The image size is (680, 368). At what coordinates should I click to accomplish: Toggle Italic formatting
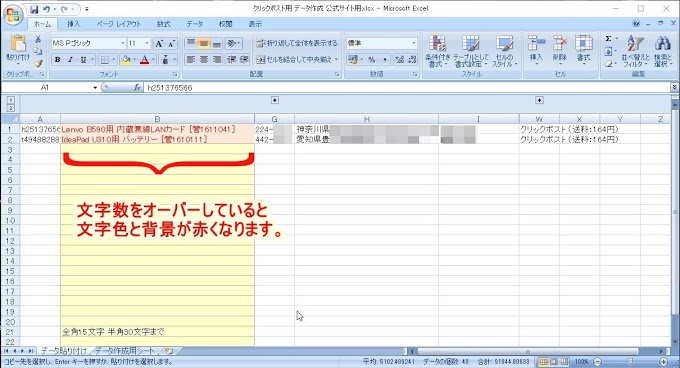point(70,59)
